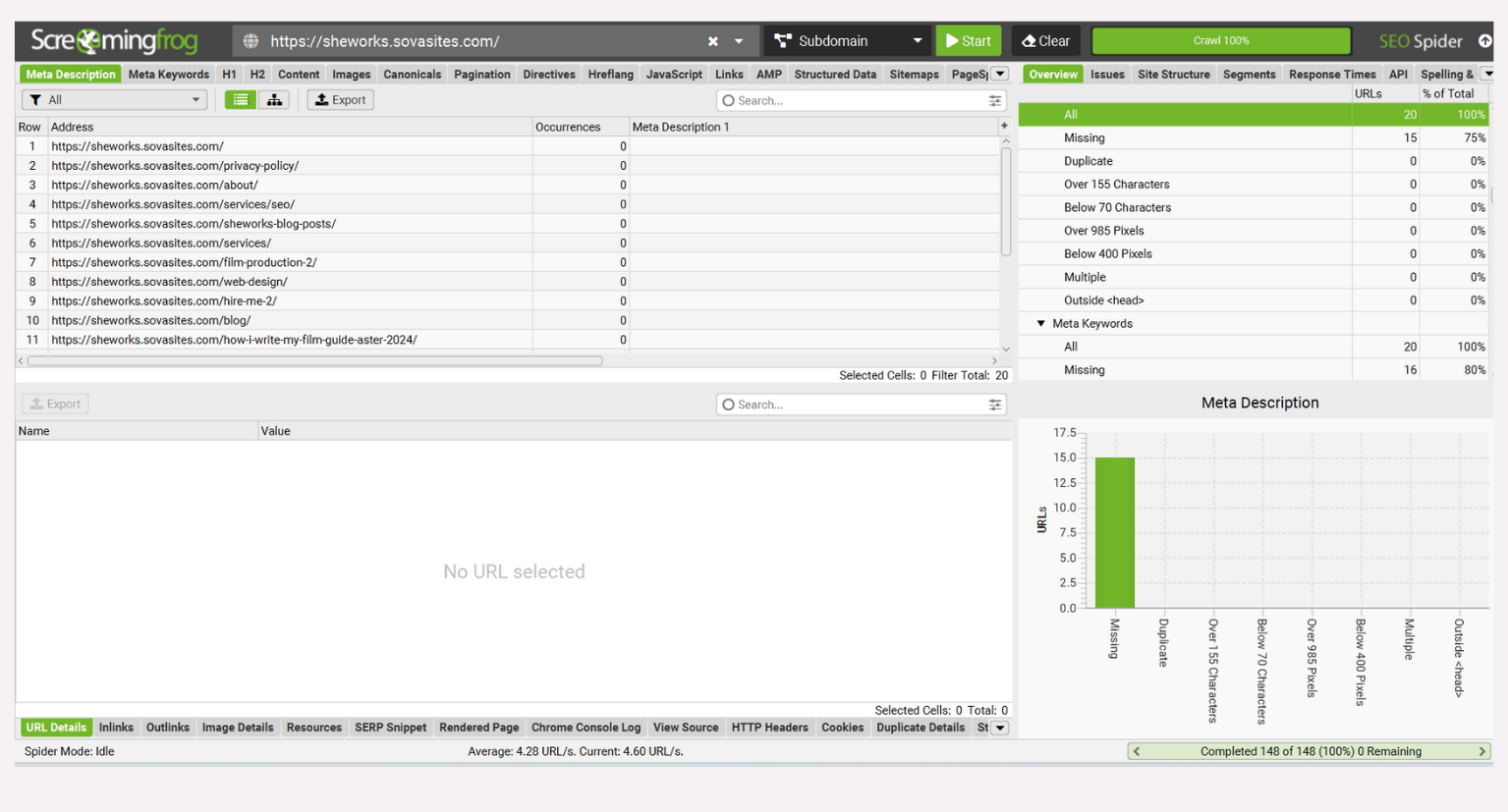Click the vertical scrollbar of the table
Image resolution: width=1508 pixels, height=812 pixels.
coord(1005,201)
